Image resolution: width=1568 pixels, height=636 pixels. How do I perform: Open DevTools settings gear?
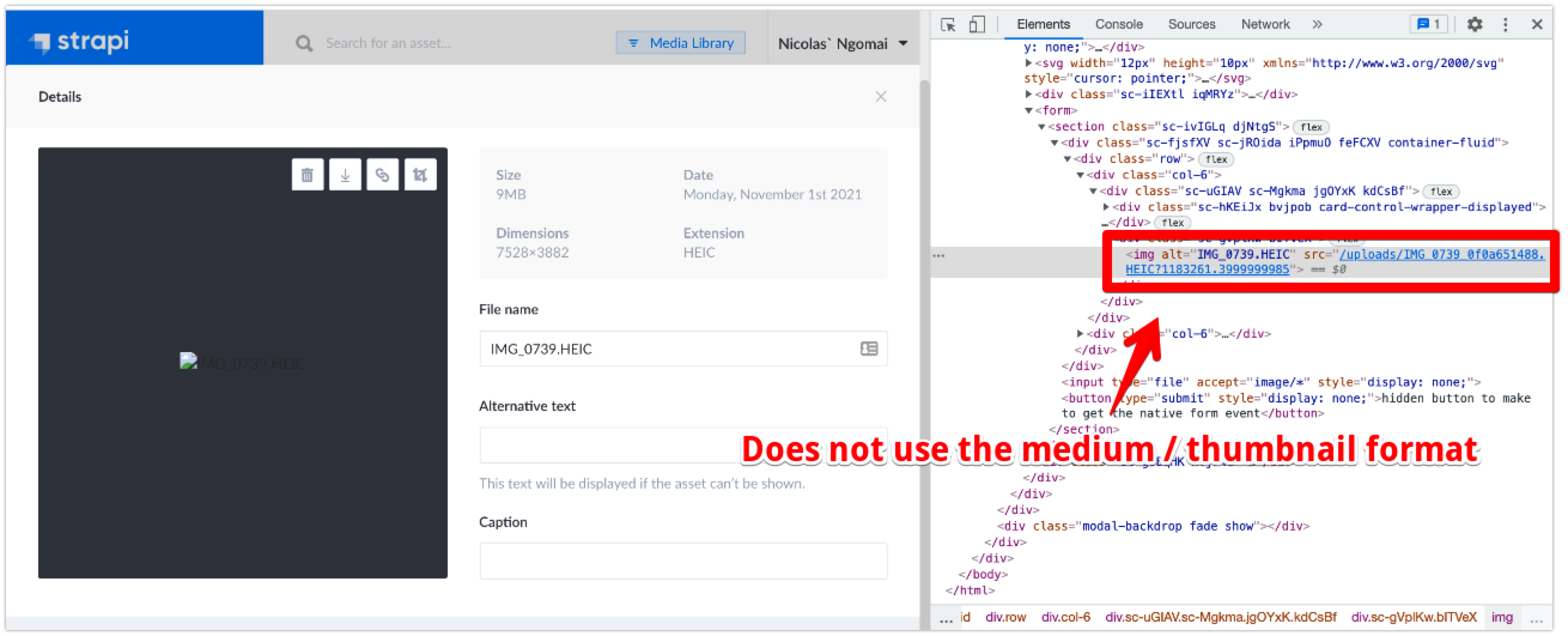pos(1474,25)
